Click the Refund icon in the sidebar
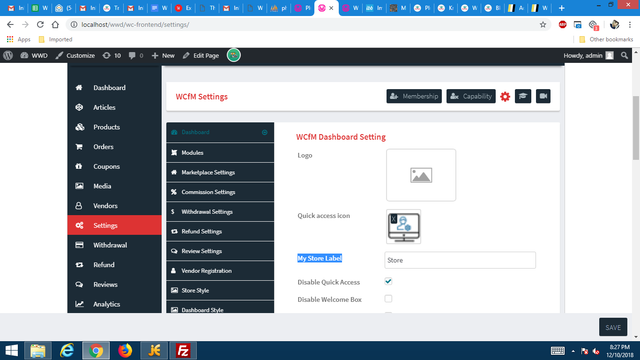 (79, 265)
